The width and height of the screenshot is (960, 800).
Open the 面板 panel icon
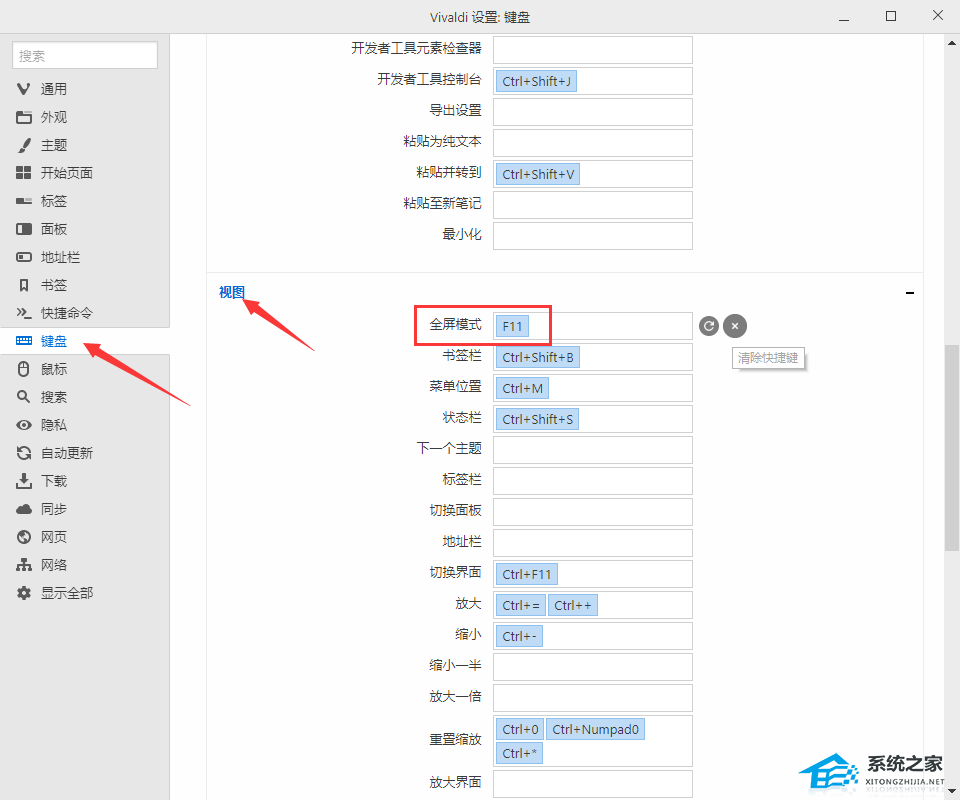click(x=24, y=229)
